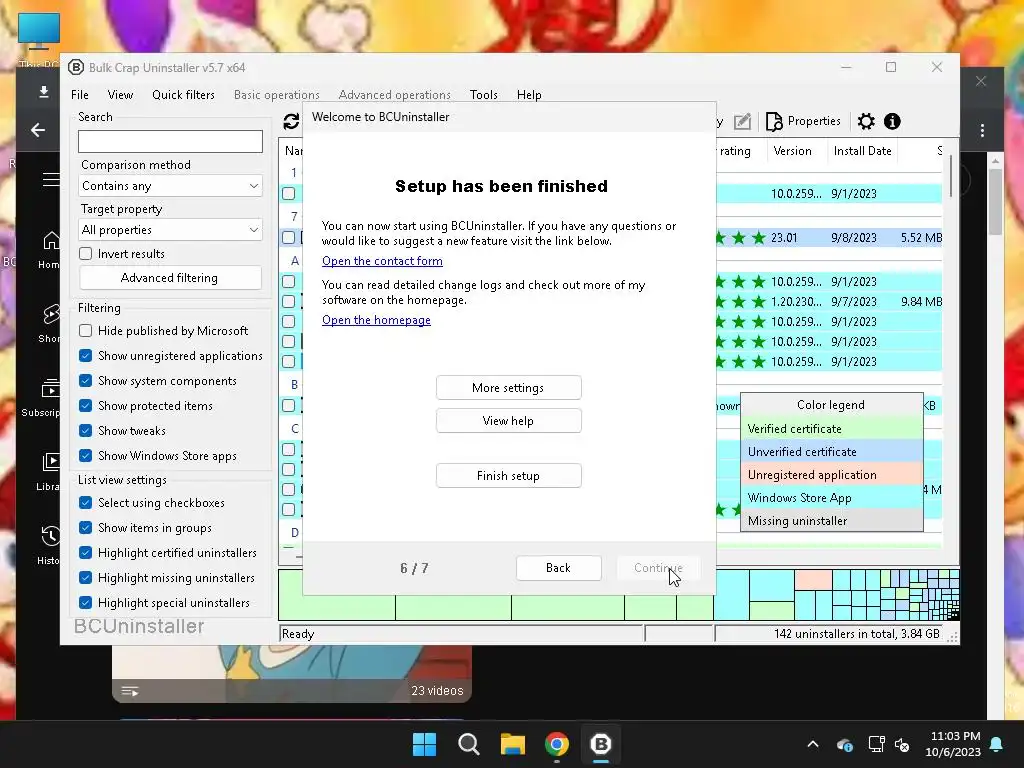Click three-dot menu in background window
Image resolution: width=1024 pixels, height=768 pixels.
coord(982,130)
